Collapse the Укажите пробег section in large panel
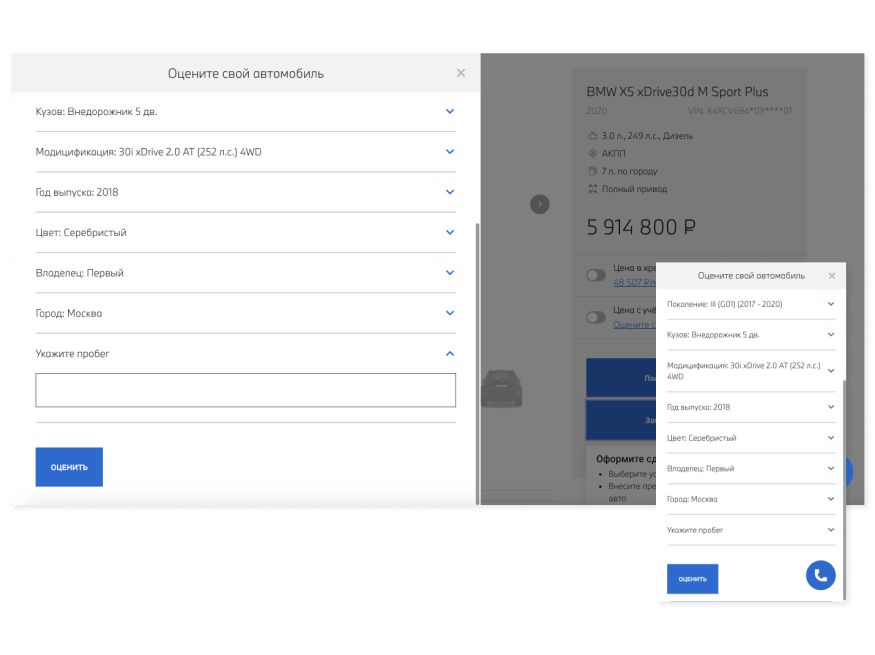Screen dimensions: 875x655 449,353
